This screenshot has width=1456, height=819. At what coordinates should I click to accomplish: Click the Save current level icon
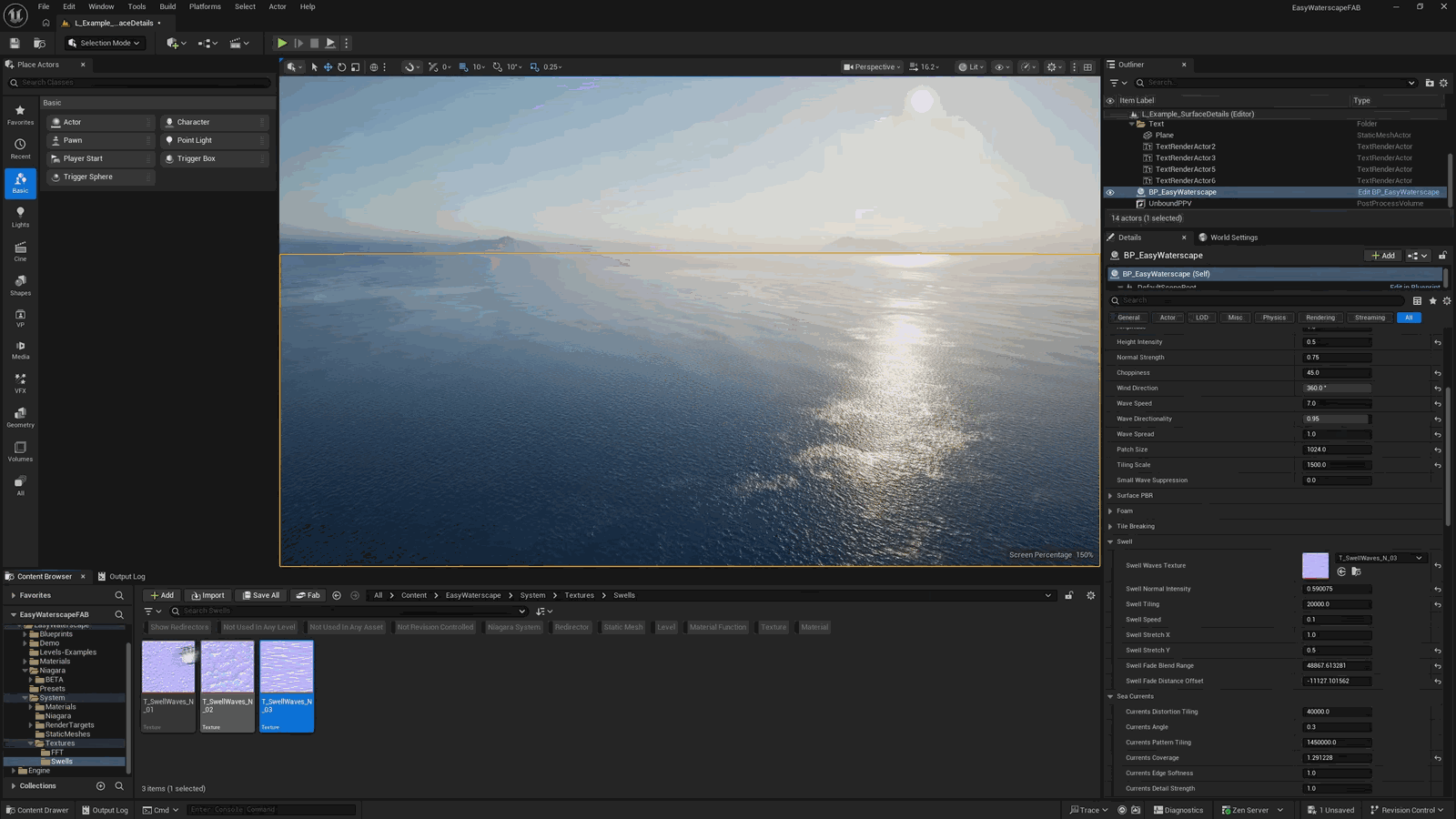(x=15, y=43)
